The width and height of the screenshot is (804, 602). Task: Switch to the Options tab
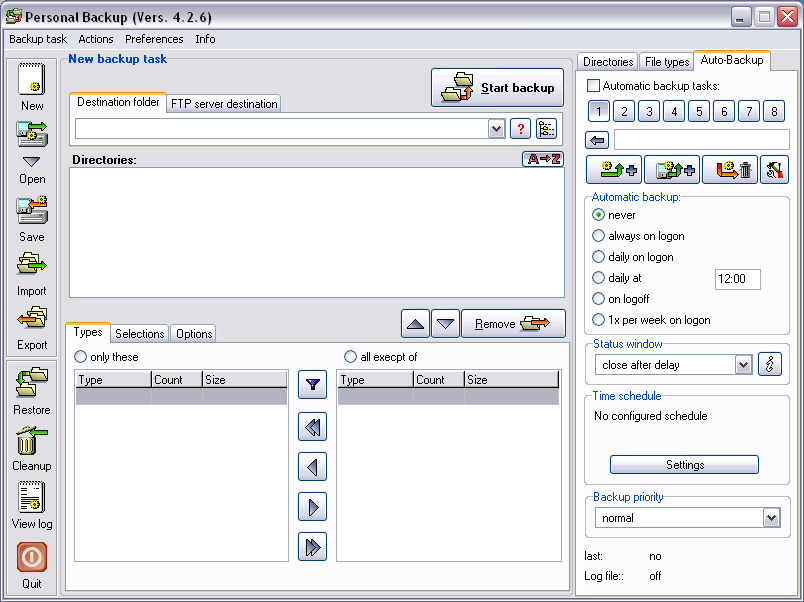click(194, 334)
